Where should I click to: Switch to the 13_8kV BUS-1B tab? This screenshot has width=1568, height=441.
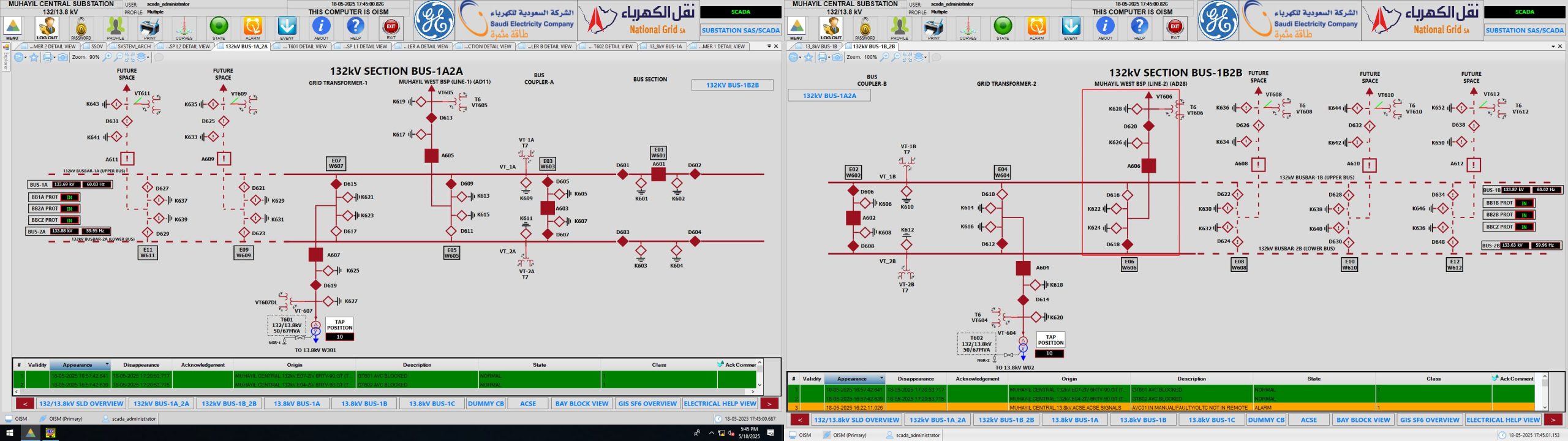820,46
